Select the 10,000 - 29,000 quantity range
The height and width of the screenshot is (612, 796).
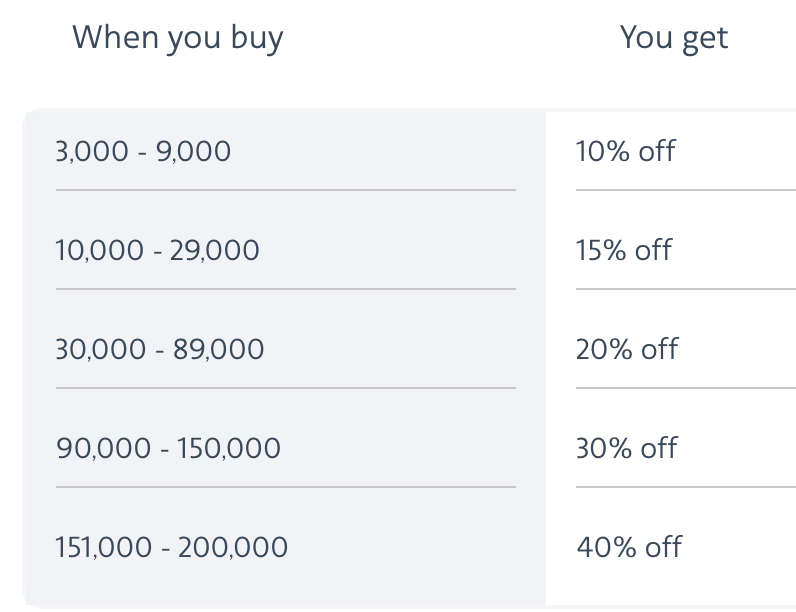157,250
